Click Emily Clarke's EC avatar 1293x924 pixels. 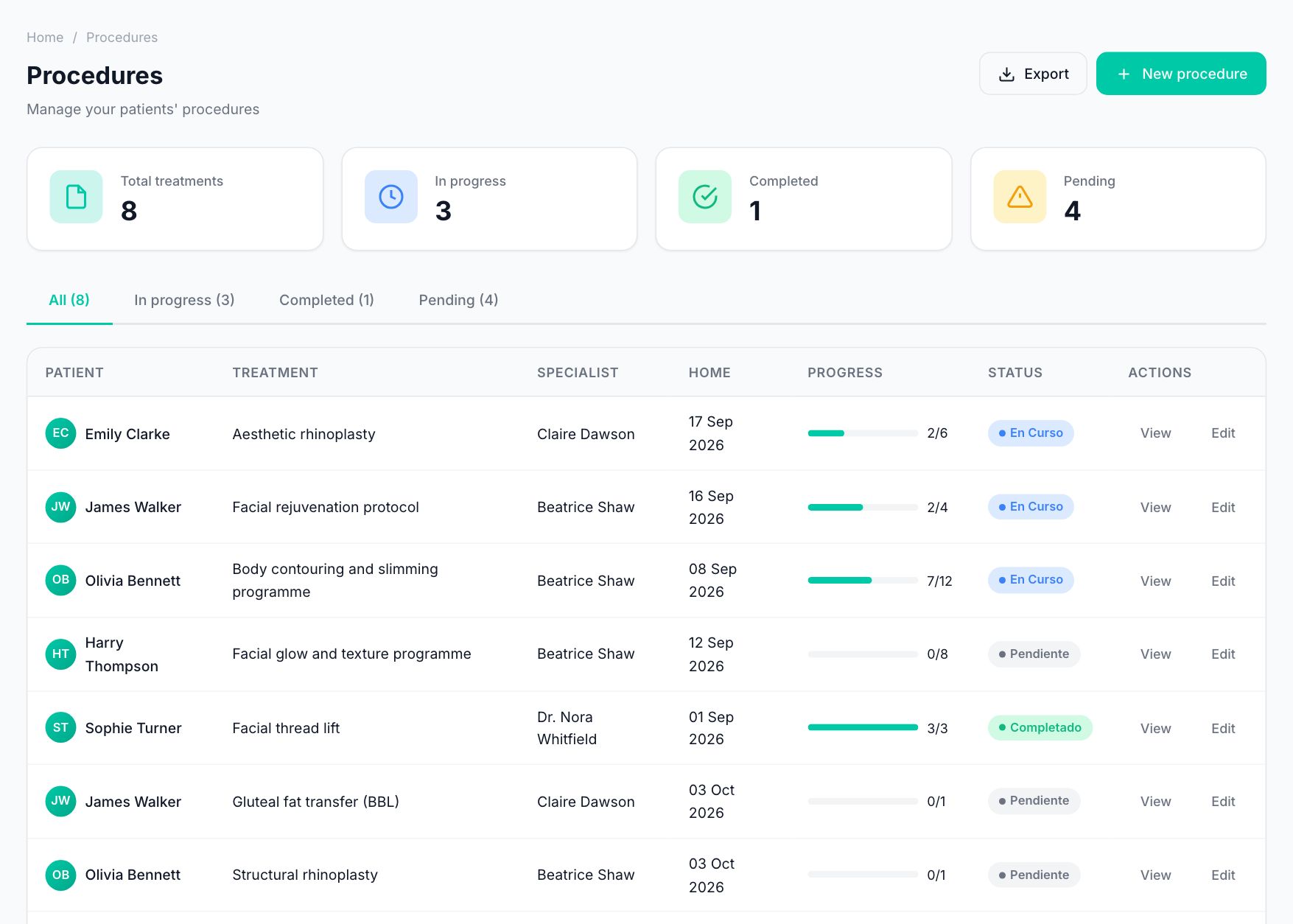[60, 433]
